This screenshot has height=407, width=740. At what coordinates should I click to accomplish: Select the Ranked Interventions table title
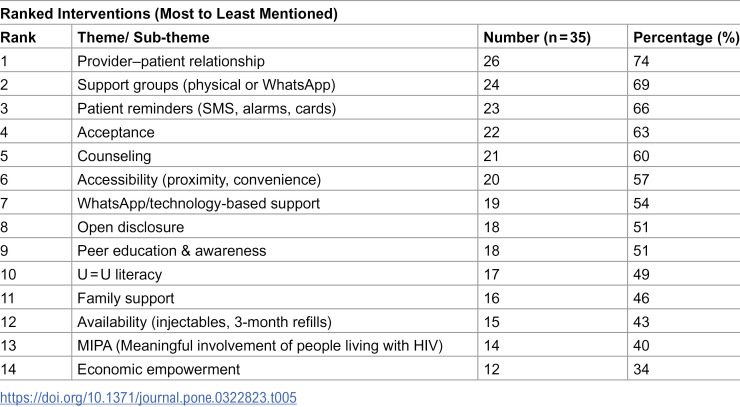[x=169, y=14]
